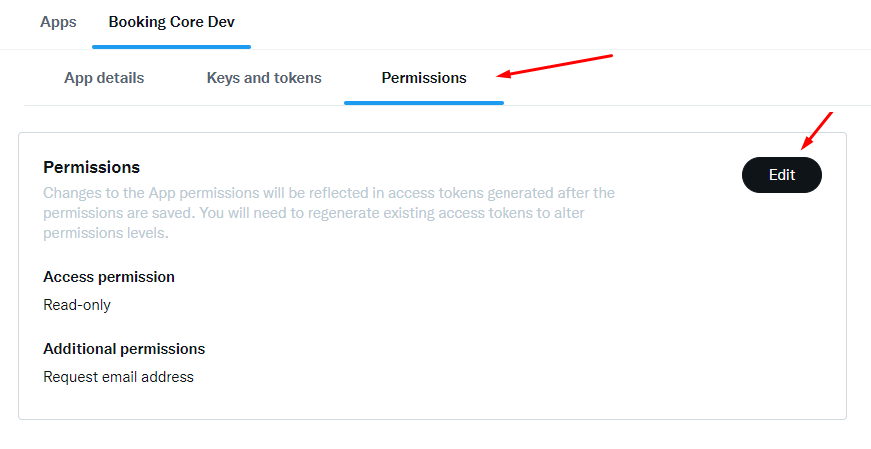
Task: Click the blue underline beneath Permissions tab
Action: (424, 102)
